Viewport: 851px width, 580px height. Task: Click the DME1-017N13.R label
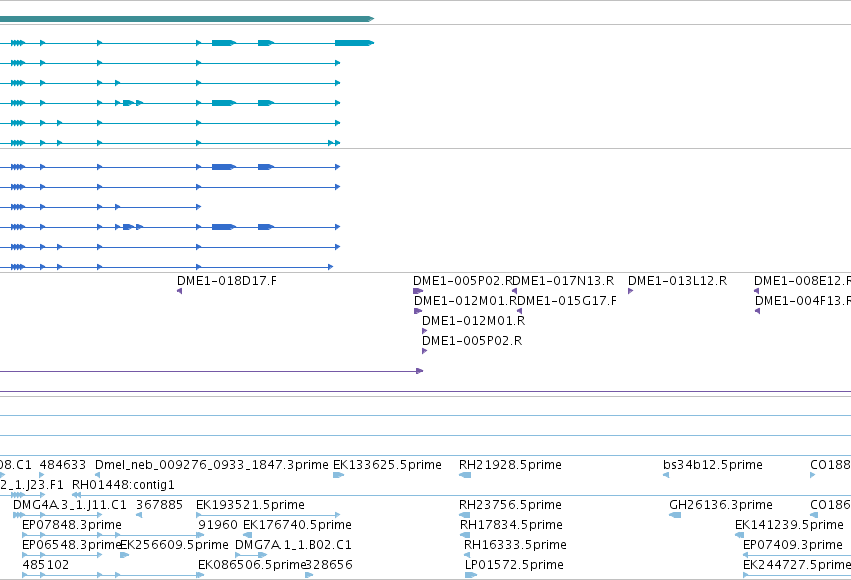click(564, 281)
